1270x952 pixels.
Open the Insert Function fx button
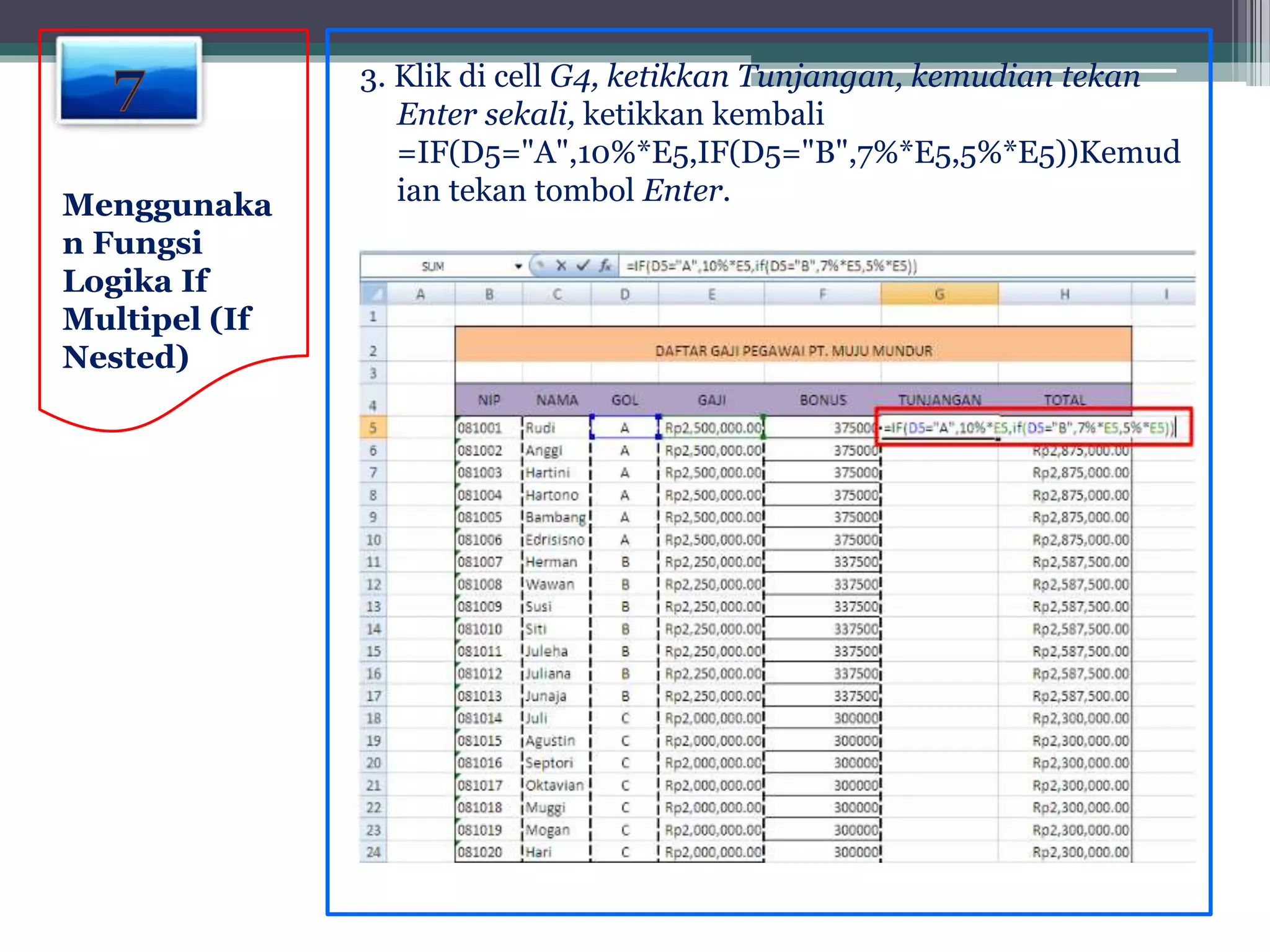tap(605, 266)
